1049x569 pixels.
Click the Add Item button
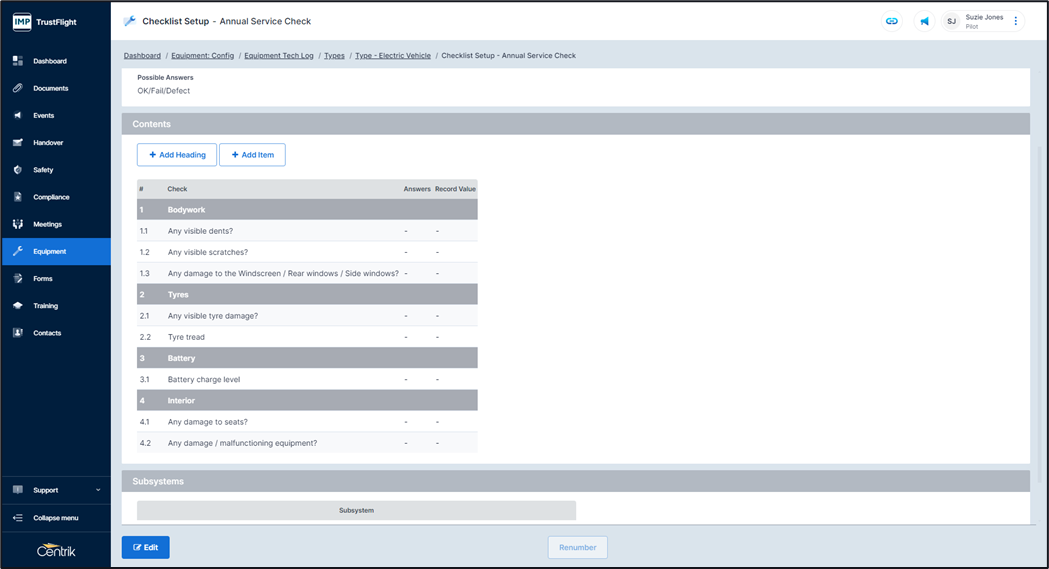(252, 155)
